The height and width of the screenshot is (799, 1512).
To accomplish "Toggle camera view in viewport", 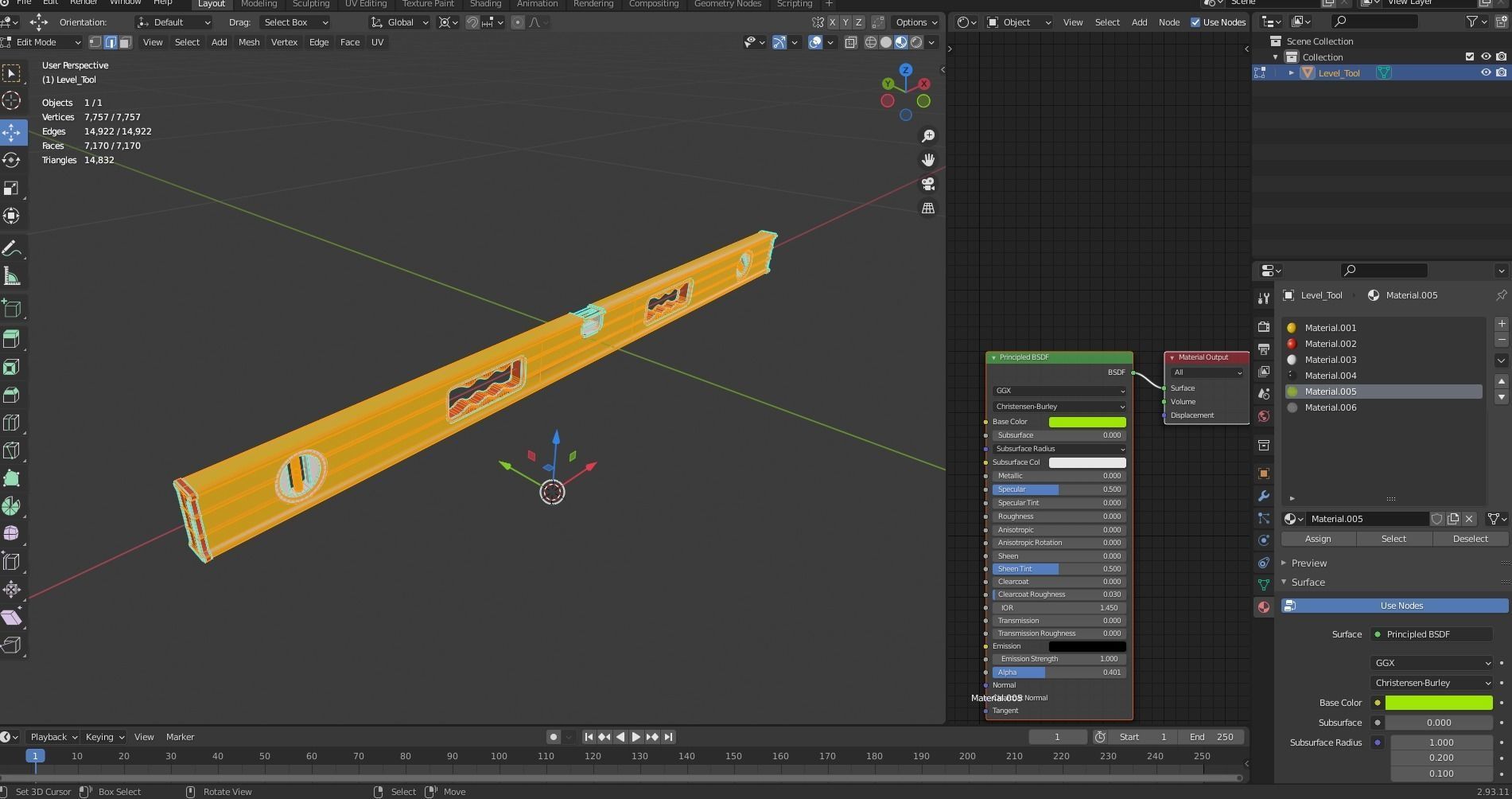I will [x=928, y=184].
